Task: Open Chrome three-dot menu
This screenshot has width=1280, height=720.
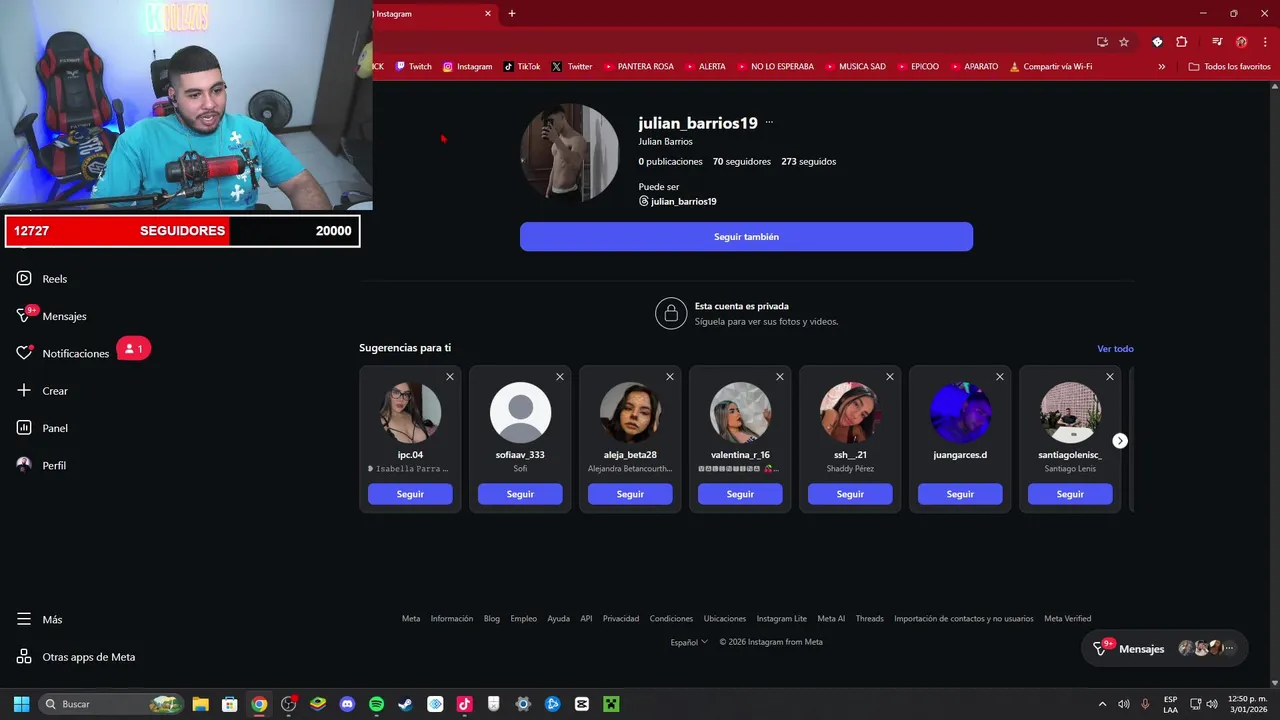Action: [1263, 42]
